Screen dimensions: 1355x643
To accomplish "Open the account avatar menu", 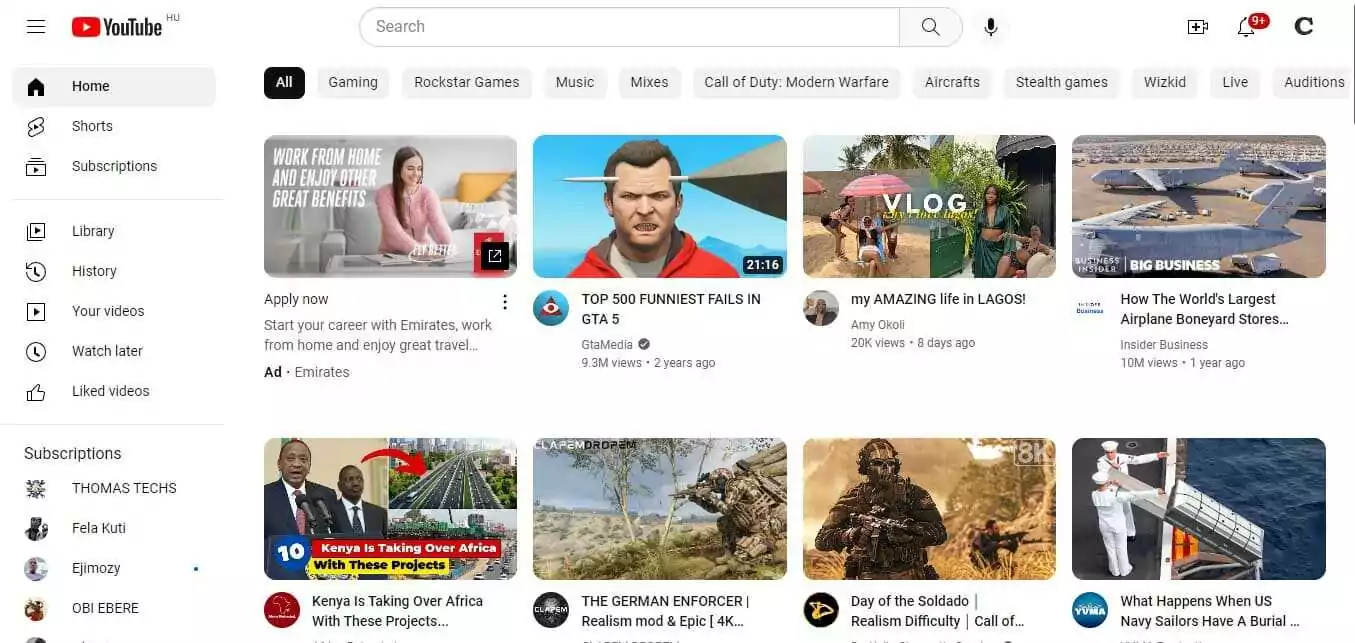I will (x=1304, y=27).
